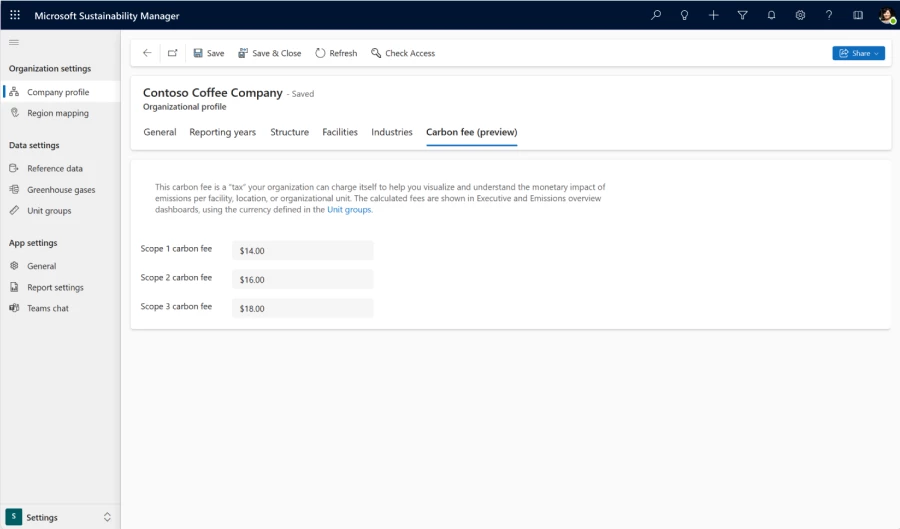Click the Check Access button
This screenshot has width=900, height=529.
pyautogui.click(x=403, y=53)
